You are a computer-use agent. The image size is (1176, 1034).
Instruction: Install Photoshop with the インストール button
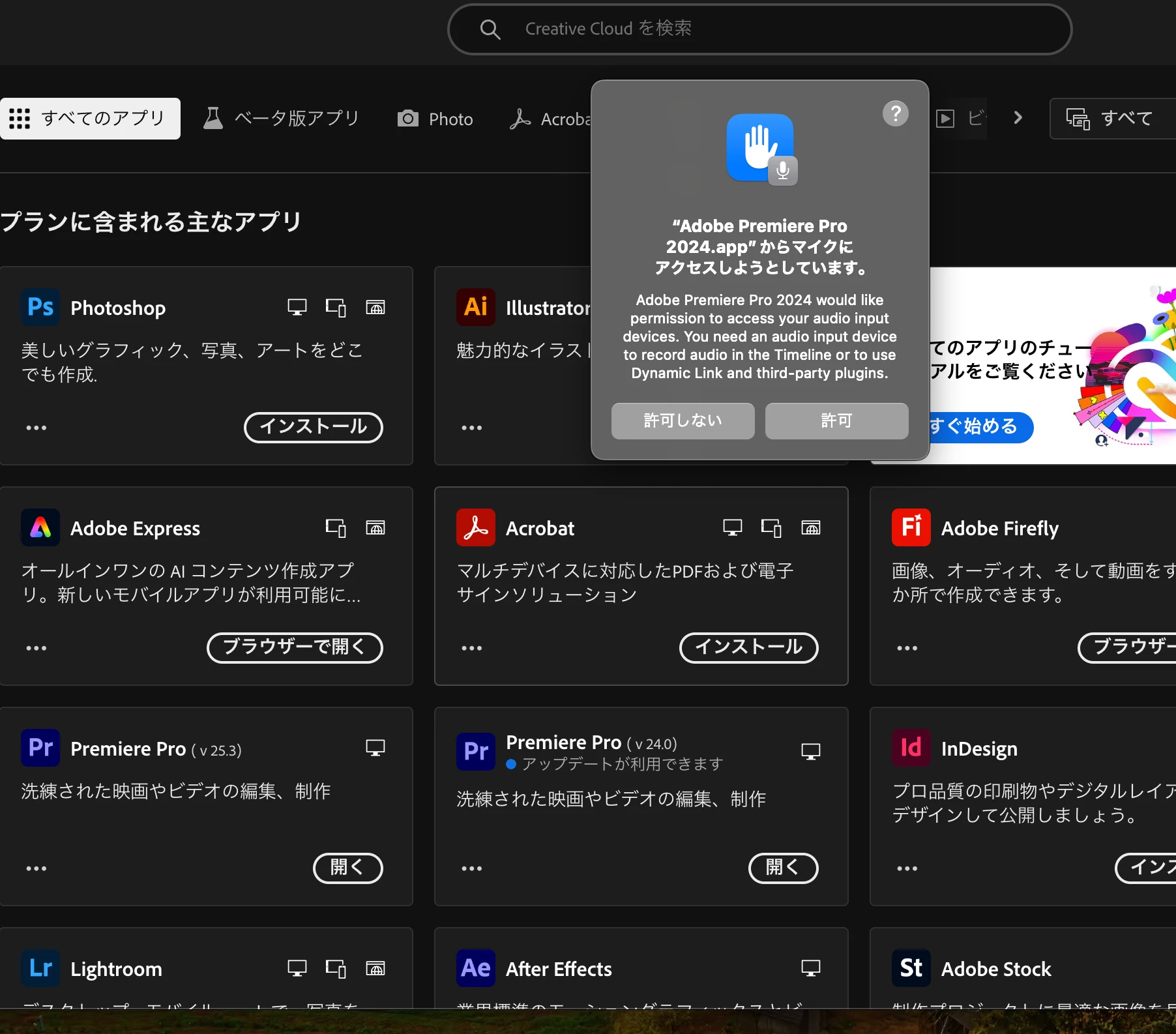point(314,427)
